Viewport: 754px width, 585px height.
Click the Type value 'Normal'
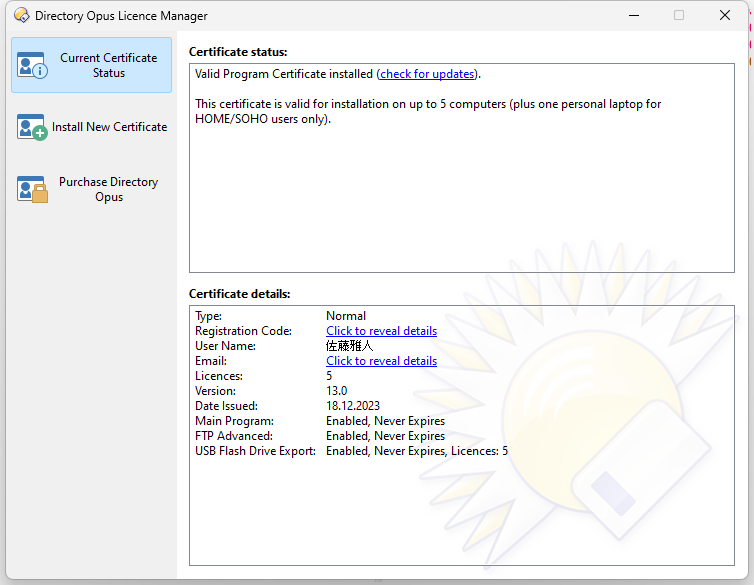[346, 316]
